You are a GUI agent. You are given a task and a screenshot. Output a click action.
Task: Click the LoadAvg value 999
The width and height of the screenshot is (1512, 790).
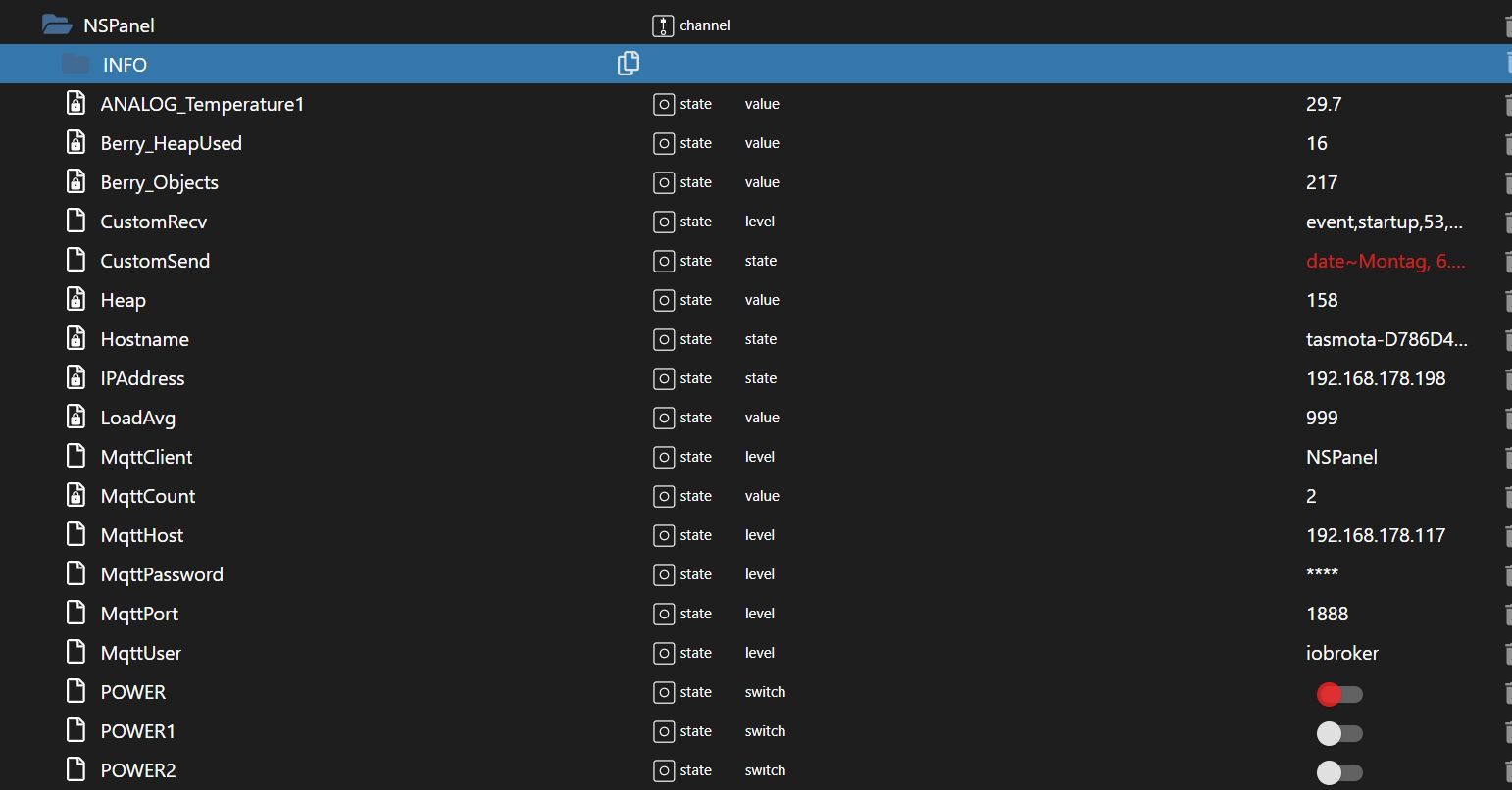click(x=1322, y=418)
